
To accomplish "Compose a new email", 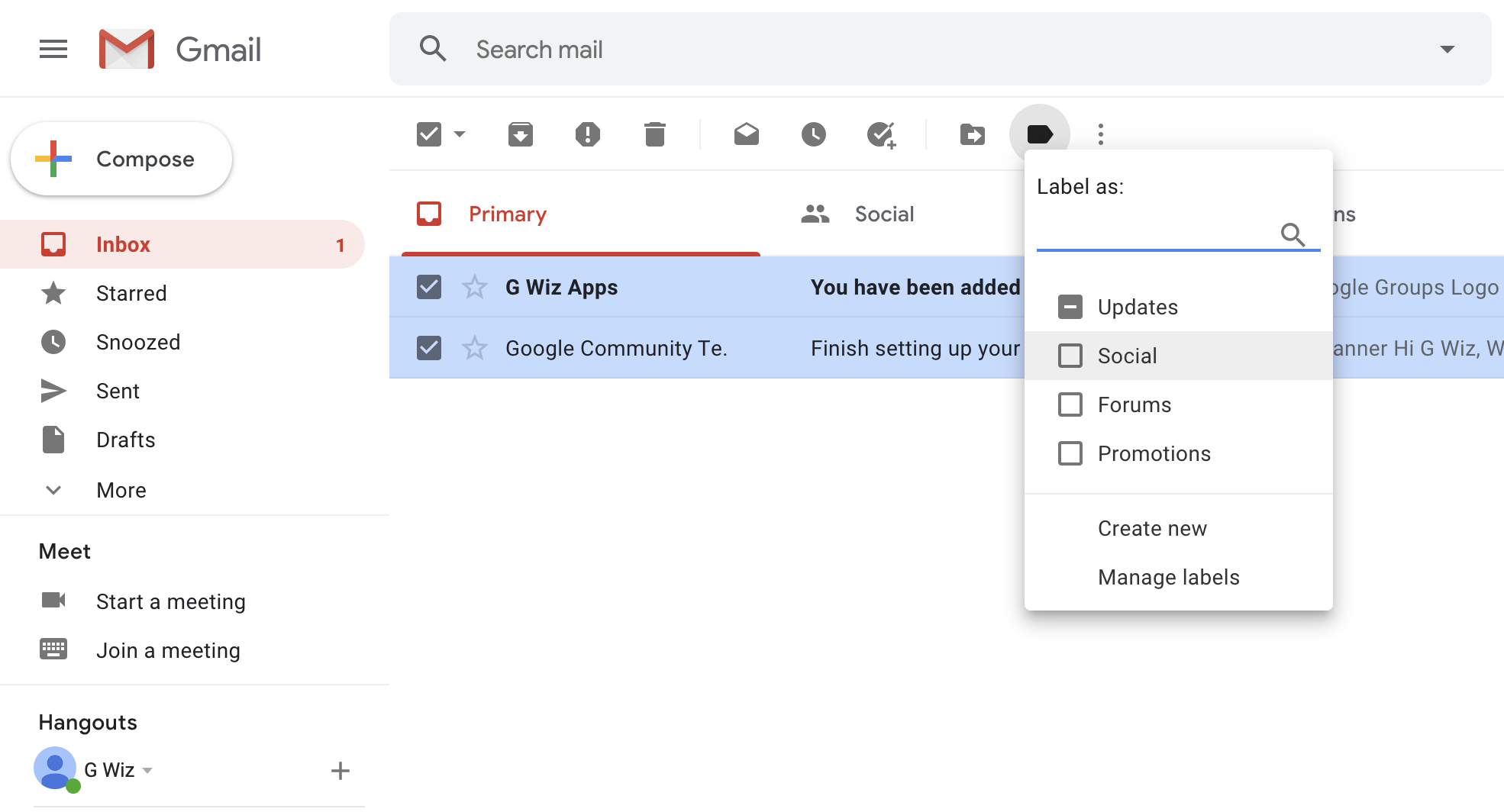I will click(x=121, y=159).
